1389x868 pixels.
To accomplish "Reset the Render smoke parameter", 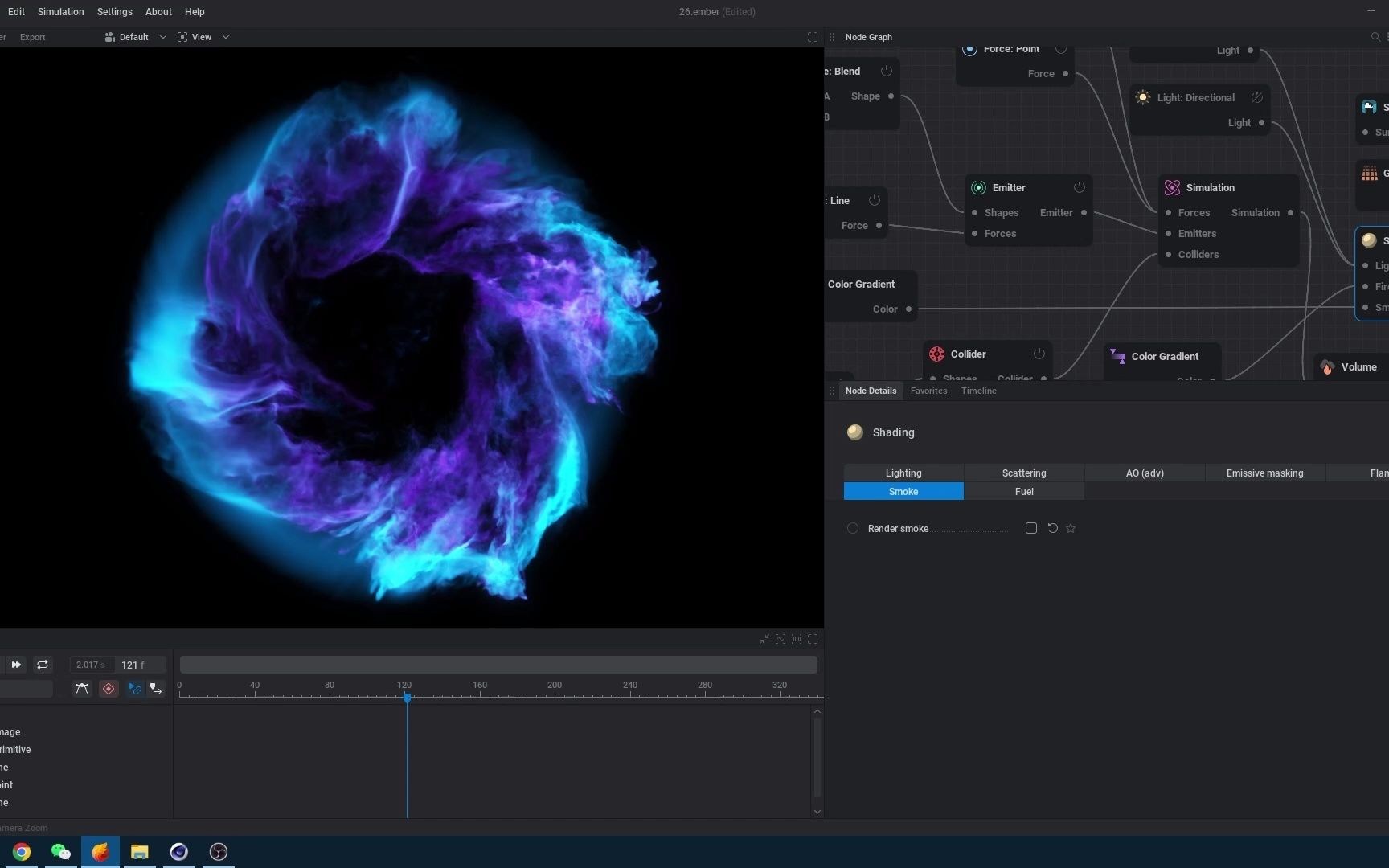I will click(1052, 528).
